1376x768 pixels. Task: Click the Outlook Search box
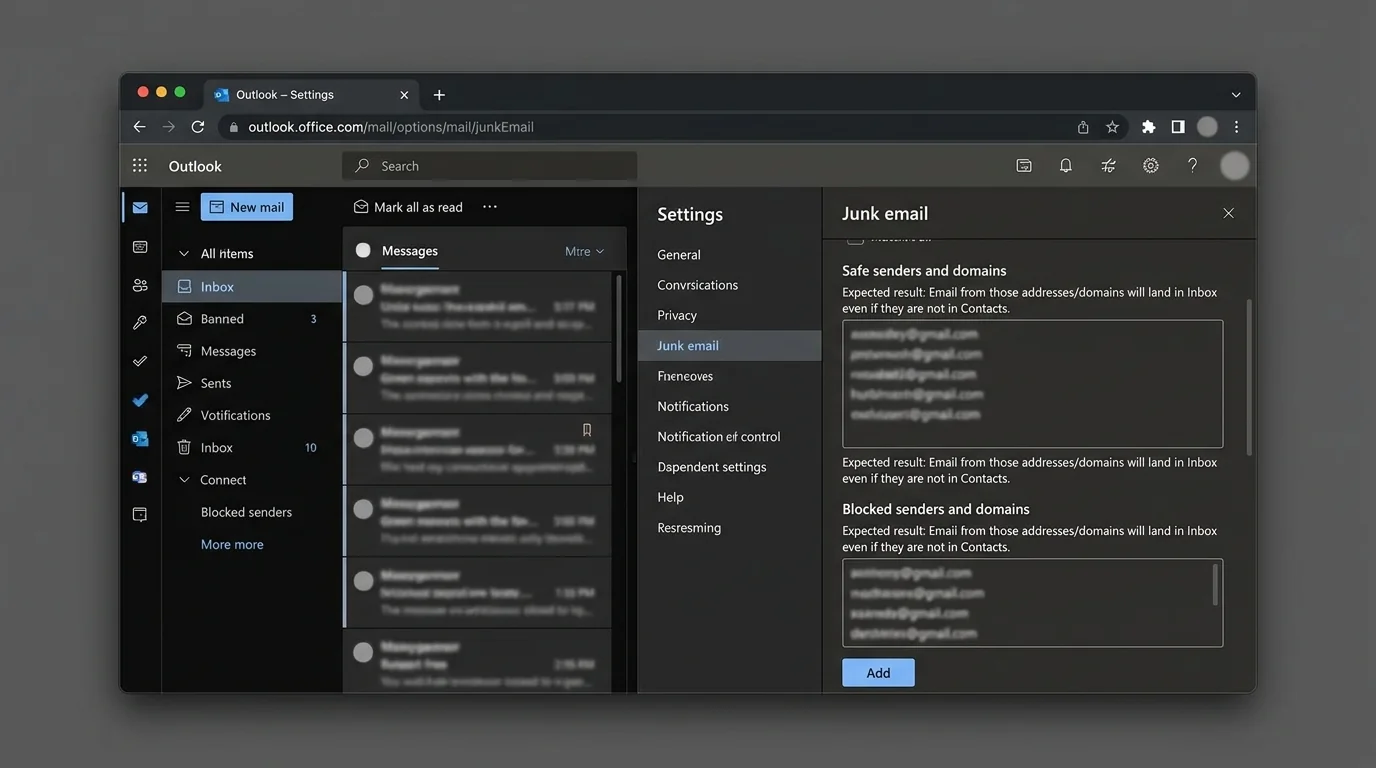point(490,166)
